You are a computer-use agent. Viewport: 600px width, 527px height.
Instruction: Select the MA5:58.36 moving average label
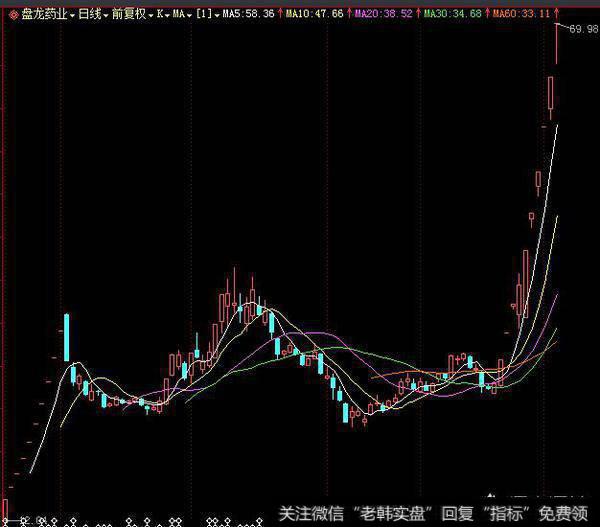pyautogui.click(x=247, y=15)
